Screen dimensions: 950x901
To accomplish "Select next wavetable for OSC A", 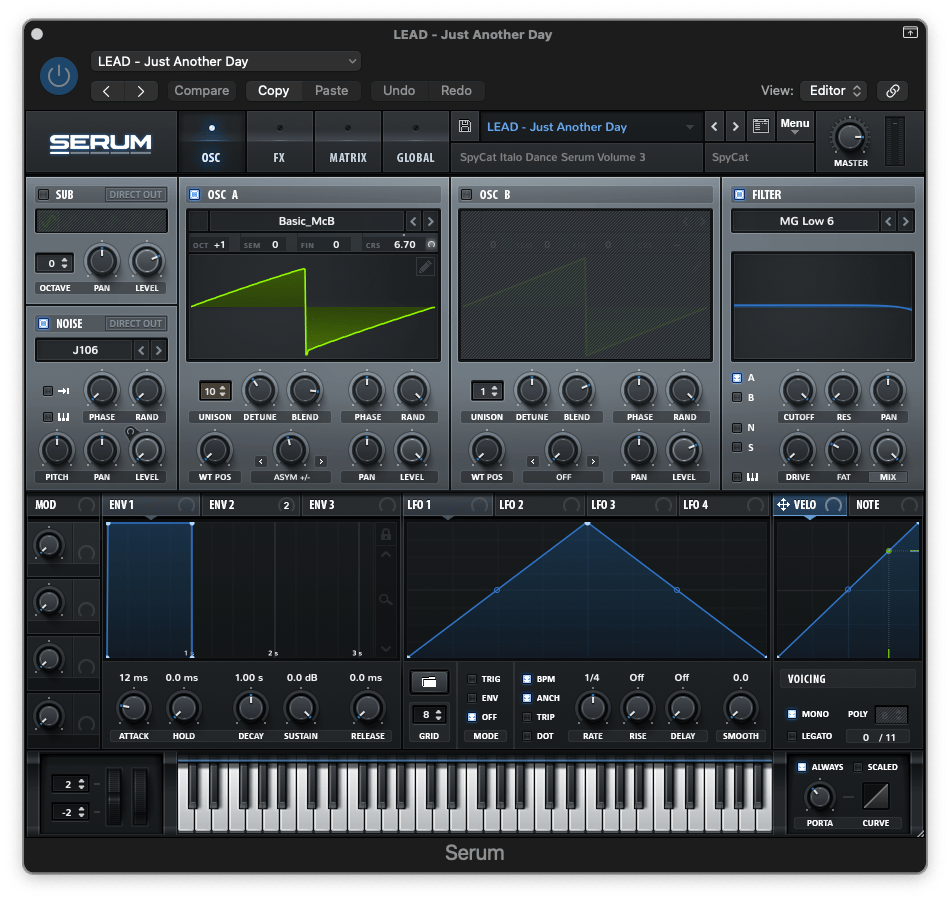I will click(431, 221).
